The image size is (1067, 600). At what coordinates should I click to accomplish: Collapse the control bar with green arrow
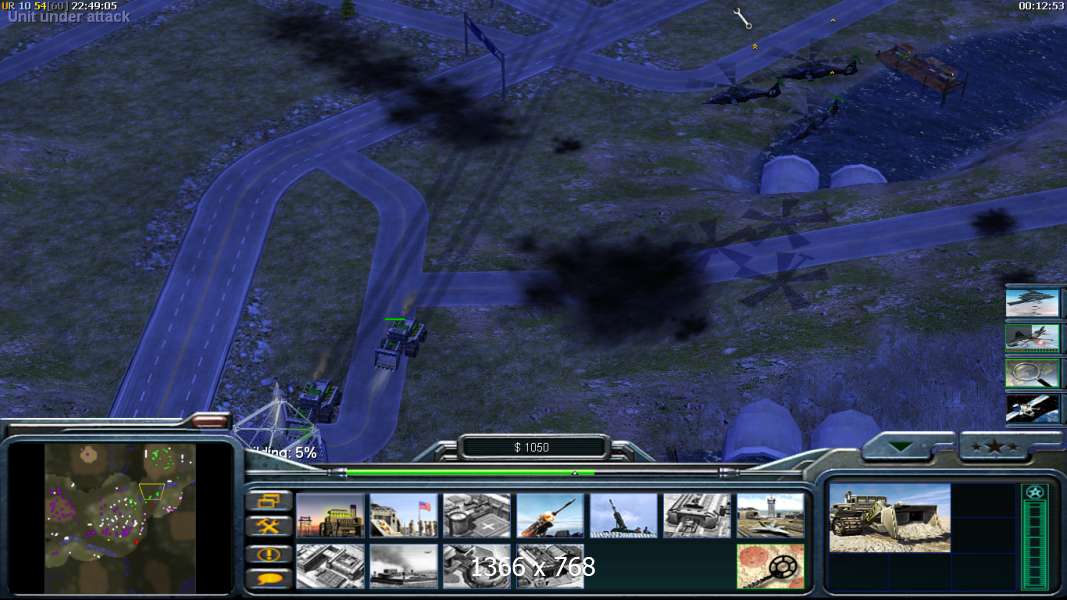pos(902,446)
